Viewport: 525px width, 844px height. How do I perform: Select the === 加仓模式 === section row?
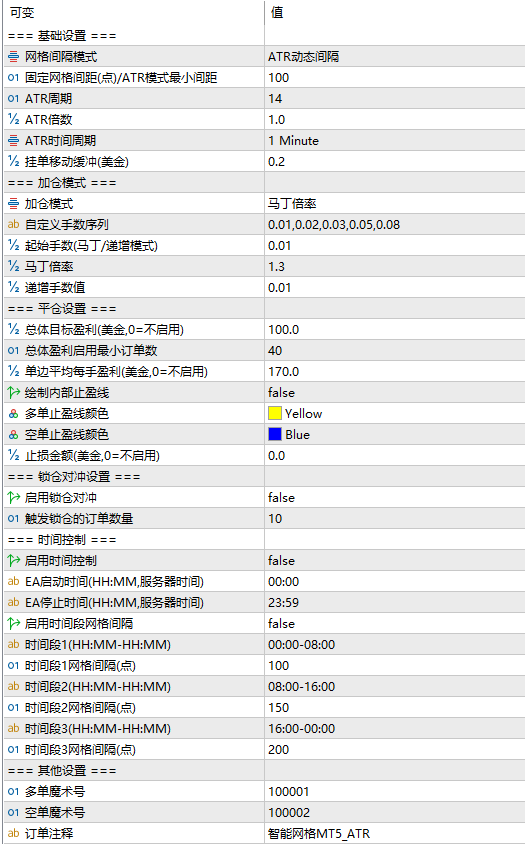(264, 182)
